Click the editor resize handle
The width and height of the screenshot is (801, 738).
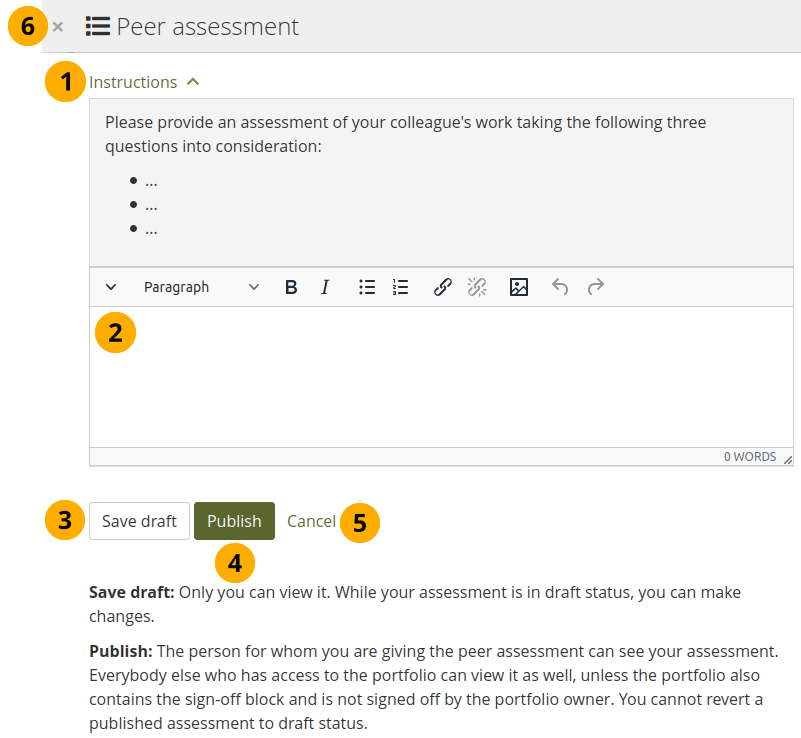[787, 458]
